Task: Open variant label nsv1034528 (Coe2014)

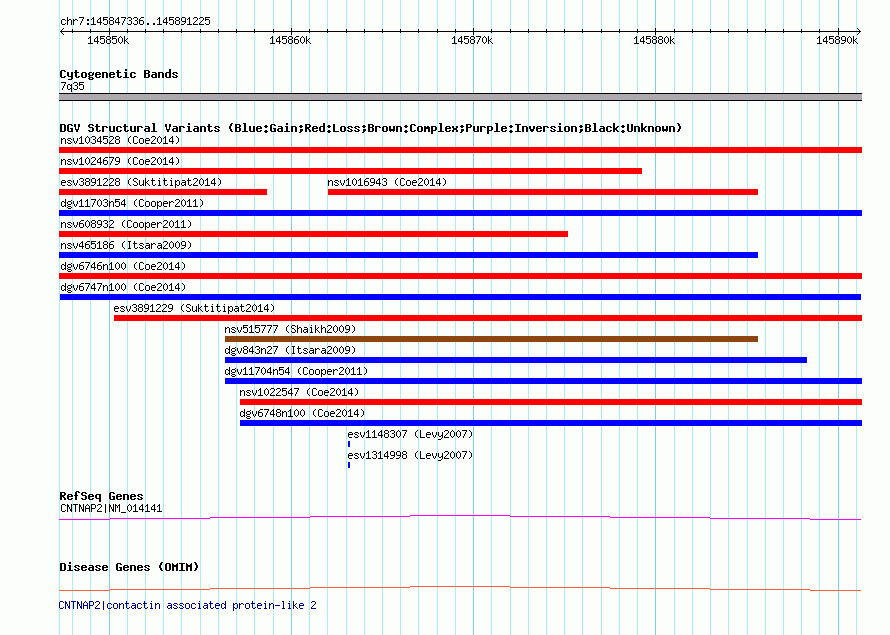Action: click(x=120, y=140)
